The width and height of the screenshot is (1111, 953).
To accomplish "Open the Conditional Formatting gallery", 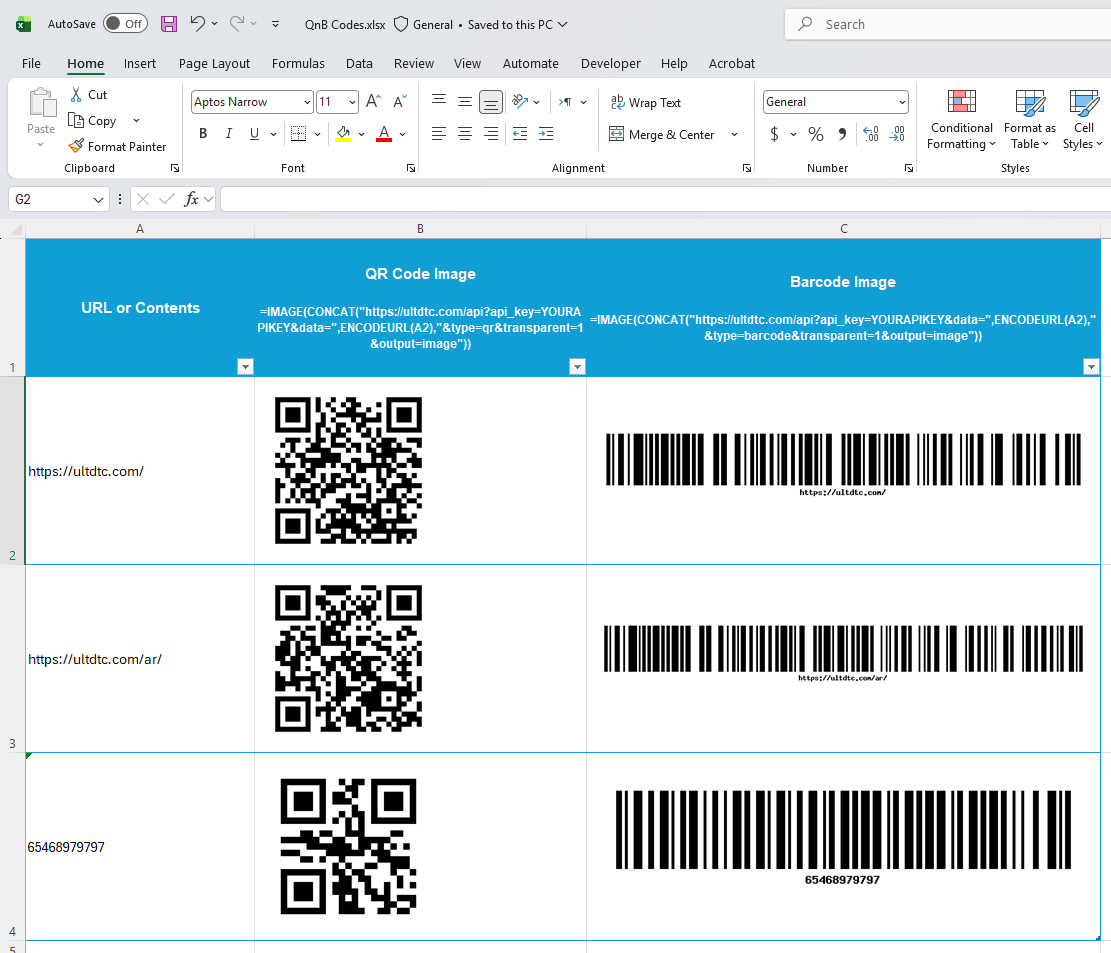I will click(x=961, y=120).
